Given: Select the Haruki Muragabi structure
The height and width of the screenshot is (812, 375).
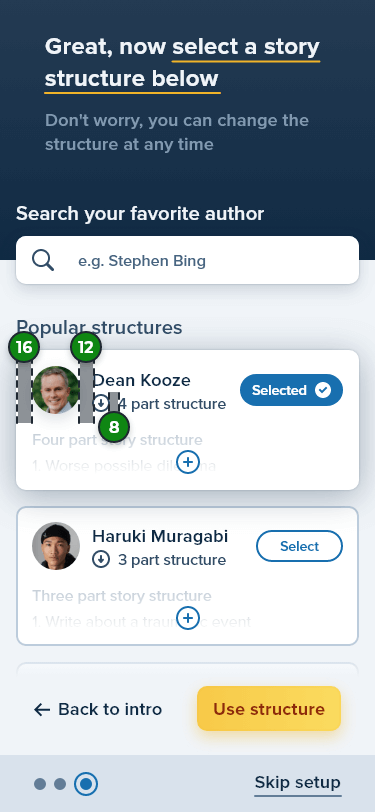Looking at the screenshot, I should click(x=299, y=546).
